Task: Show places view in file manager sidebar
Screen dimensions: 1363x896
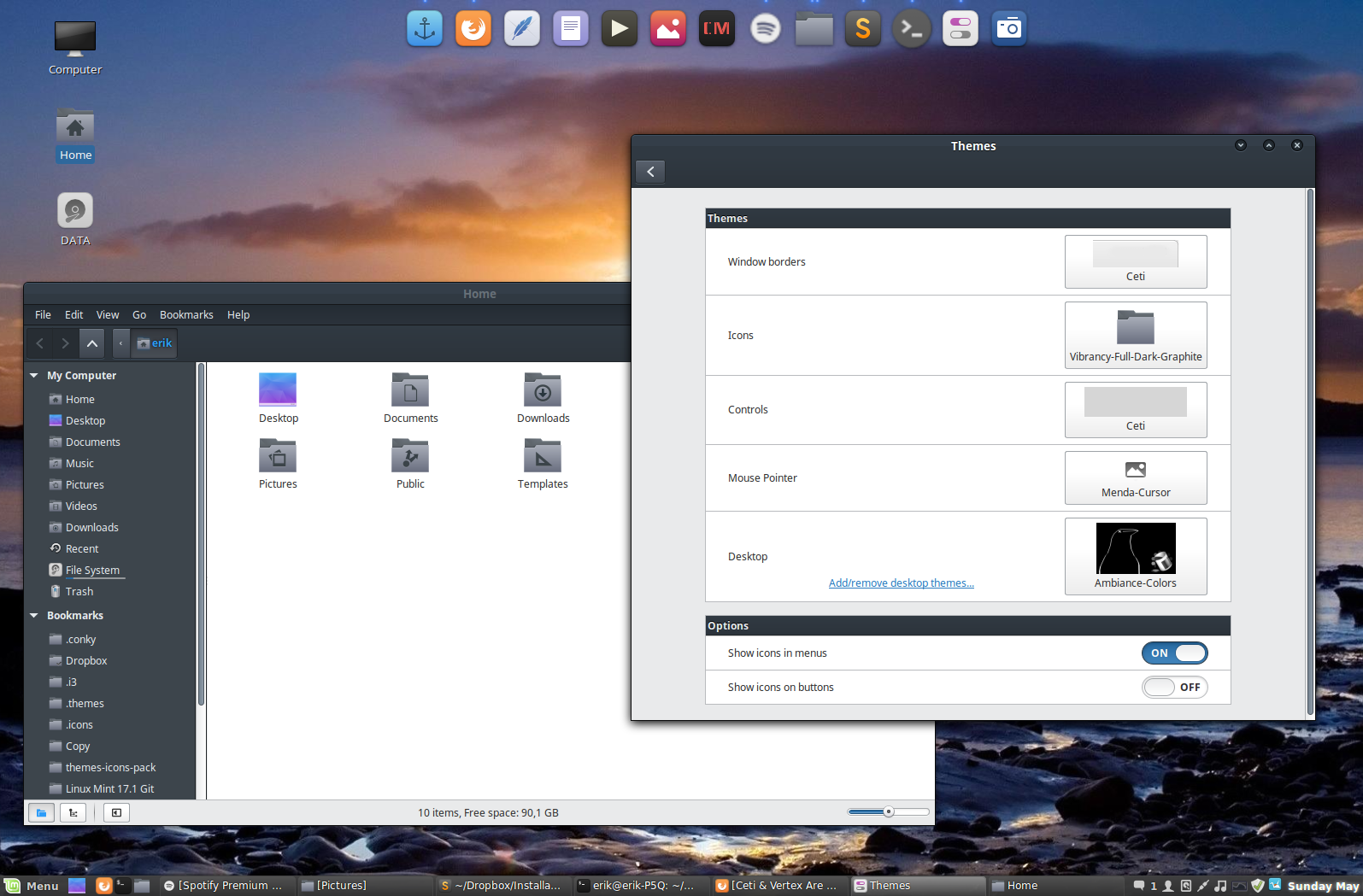Action: point(41,812)
